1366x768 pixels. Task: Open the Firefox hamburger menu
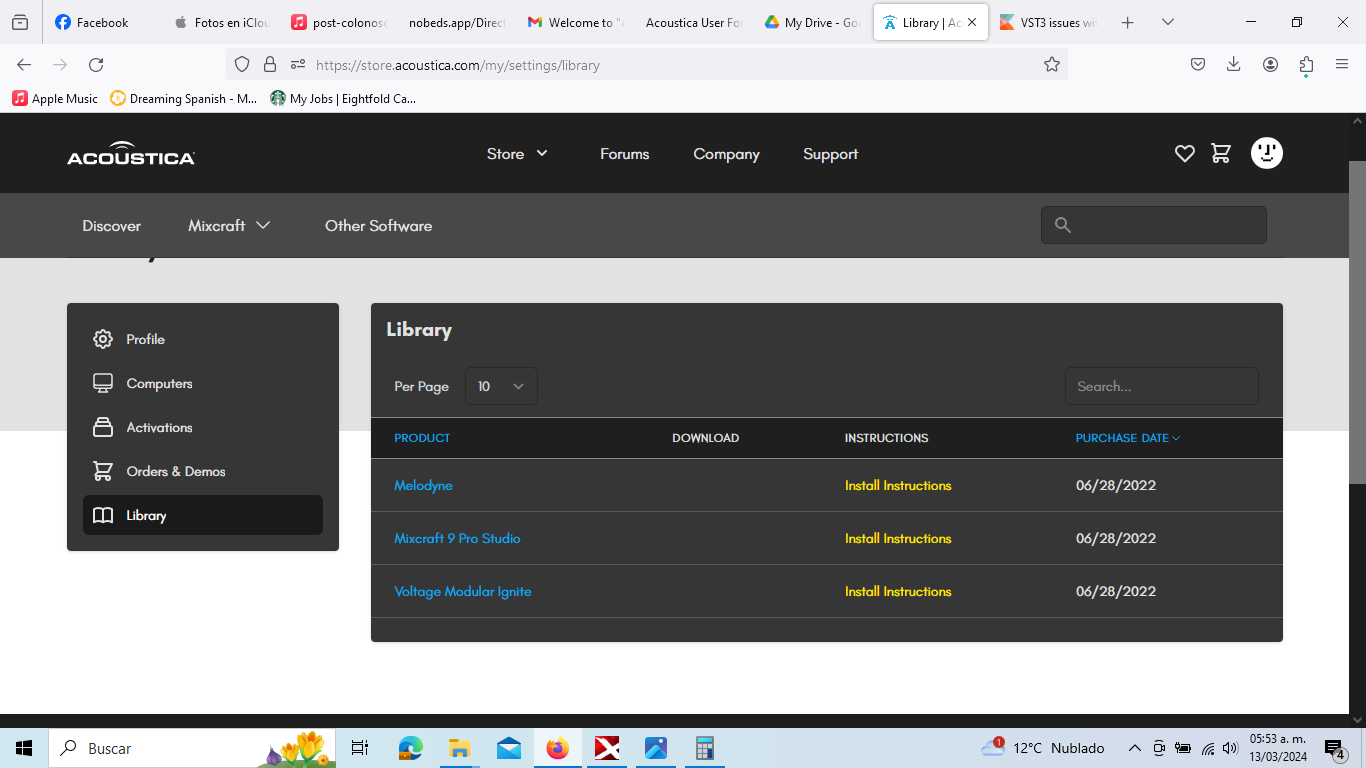(1342, 64)
